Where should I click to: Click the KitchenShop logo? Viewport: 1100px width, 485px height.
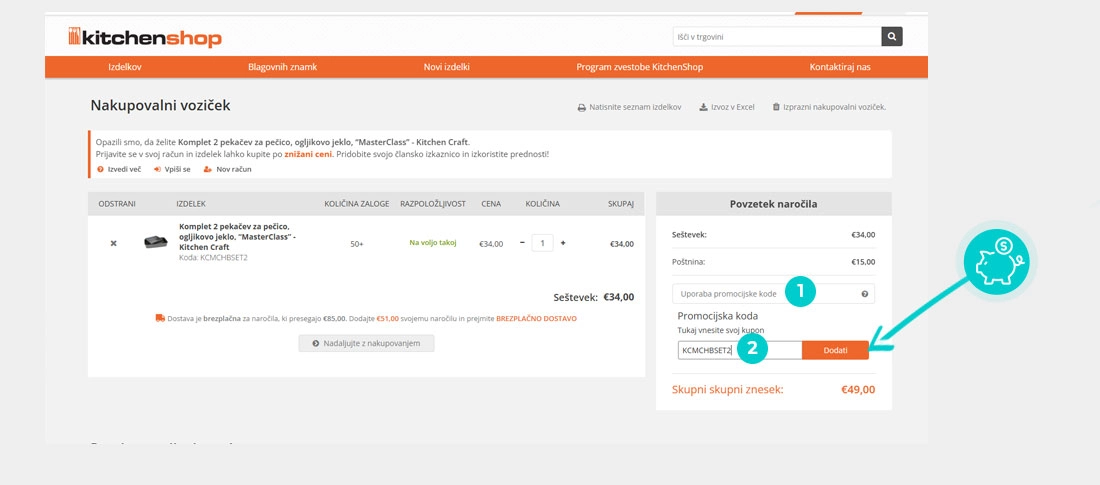coord(145,38)
